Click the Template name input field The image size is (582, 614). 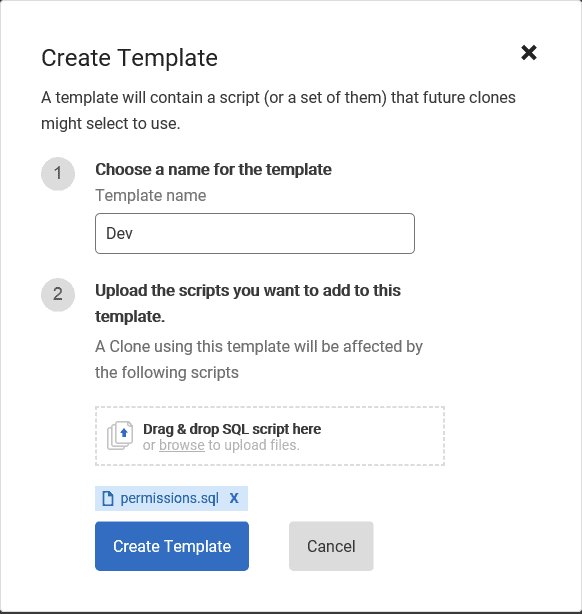[x=255, y=233]
